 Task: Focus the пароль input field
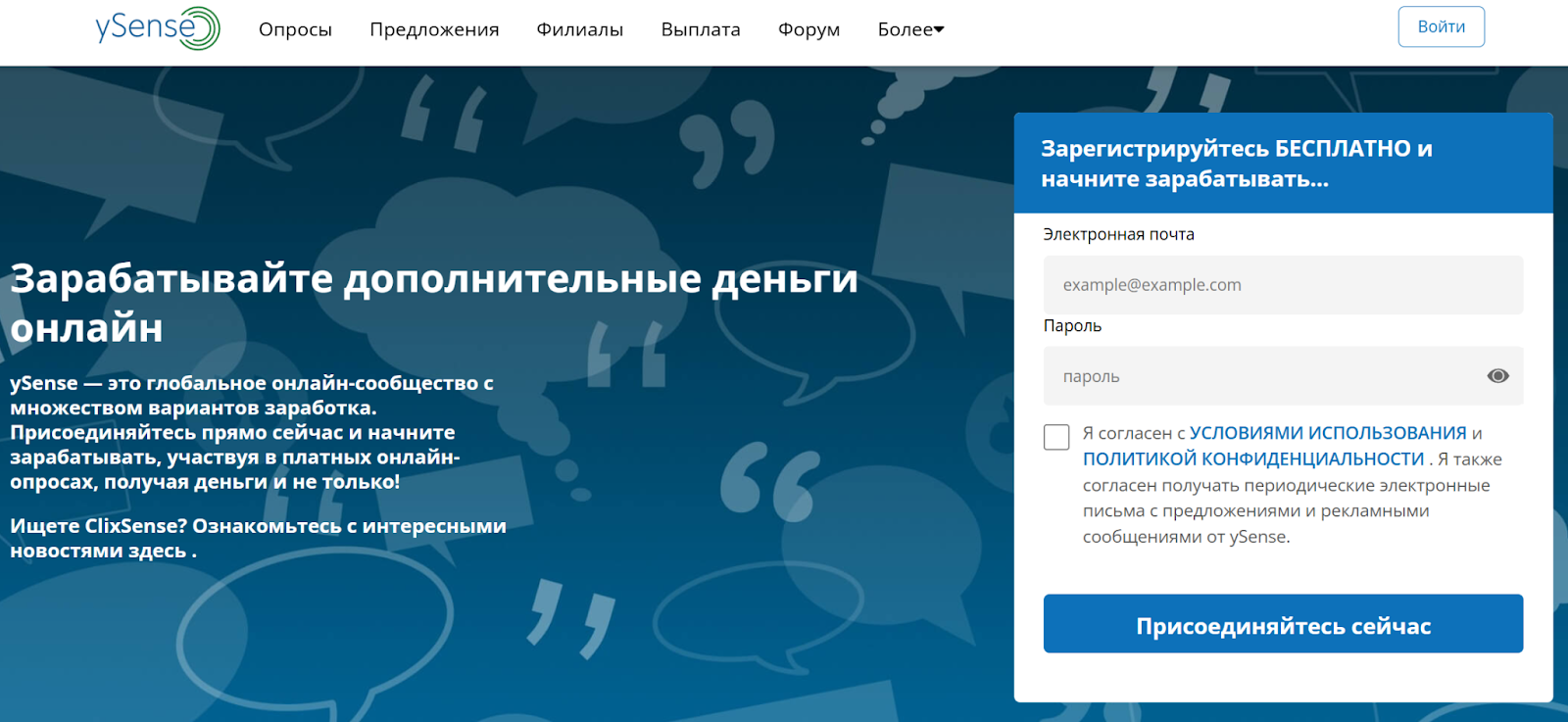coord(1283,376)
